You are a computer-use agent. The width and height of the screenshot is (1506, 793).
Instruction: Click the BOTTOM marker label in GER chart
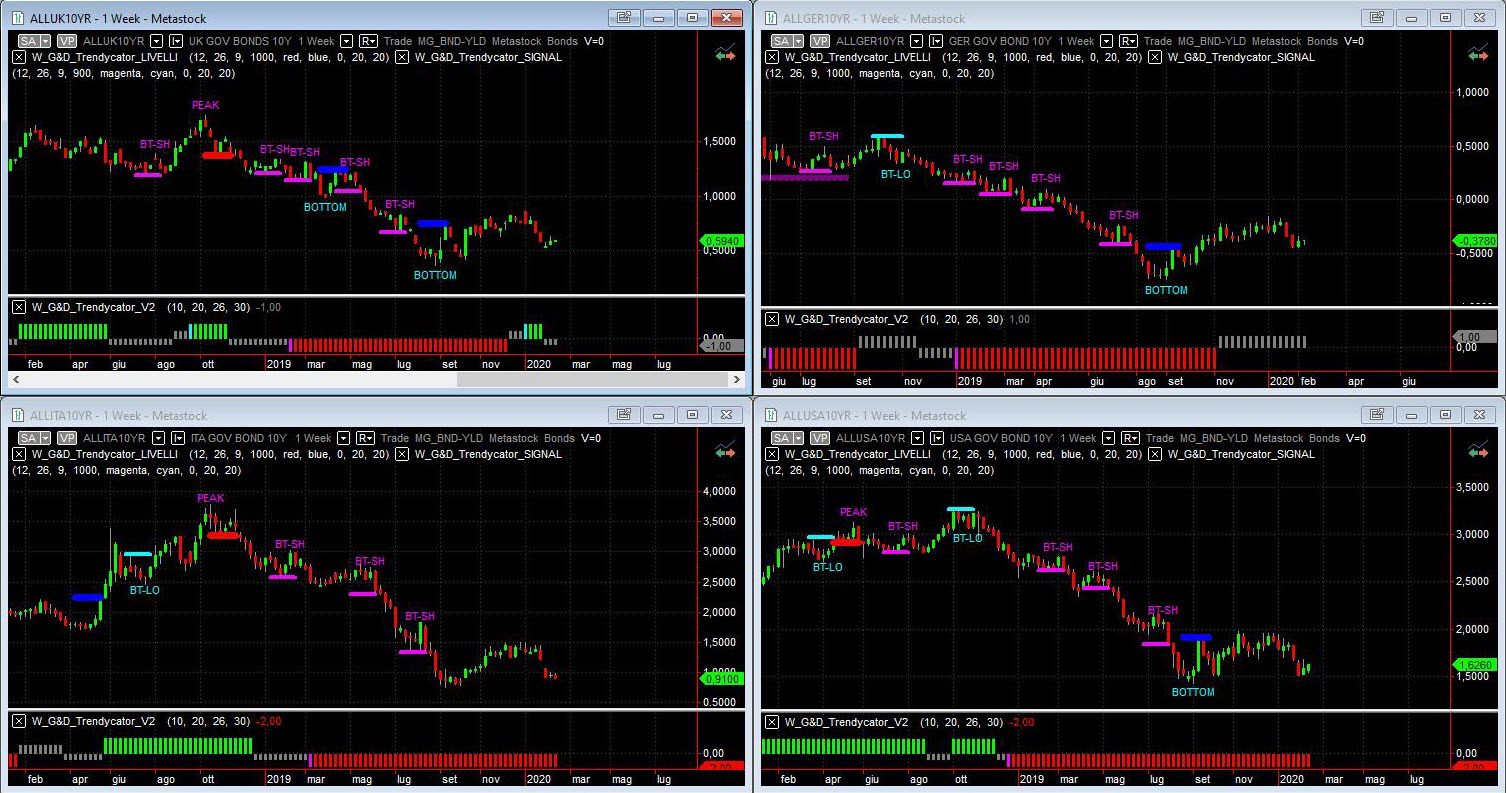click(1166, 290)
